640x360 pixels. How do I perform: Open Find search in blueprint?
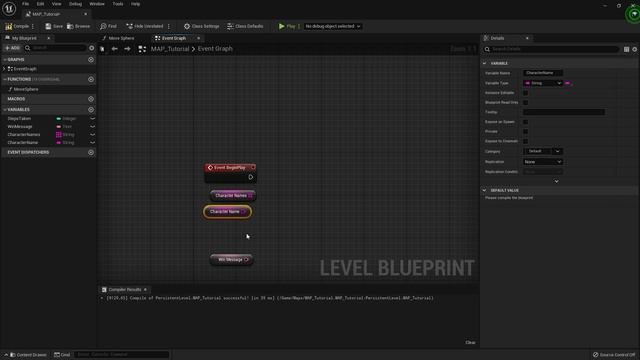click(x=108, y=26)
